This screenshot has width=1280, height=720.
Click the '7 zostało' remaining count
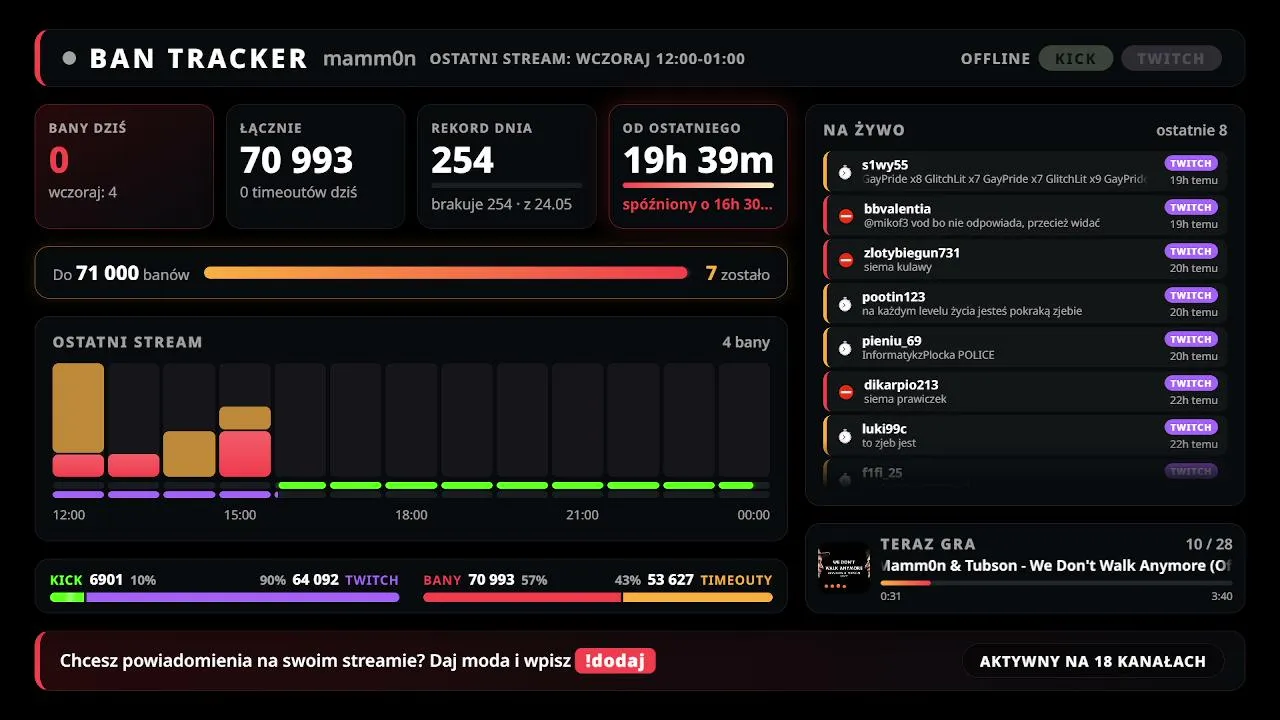[738, 273]
